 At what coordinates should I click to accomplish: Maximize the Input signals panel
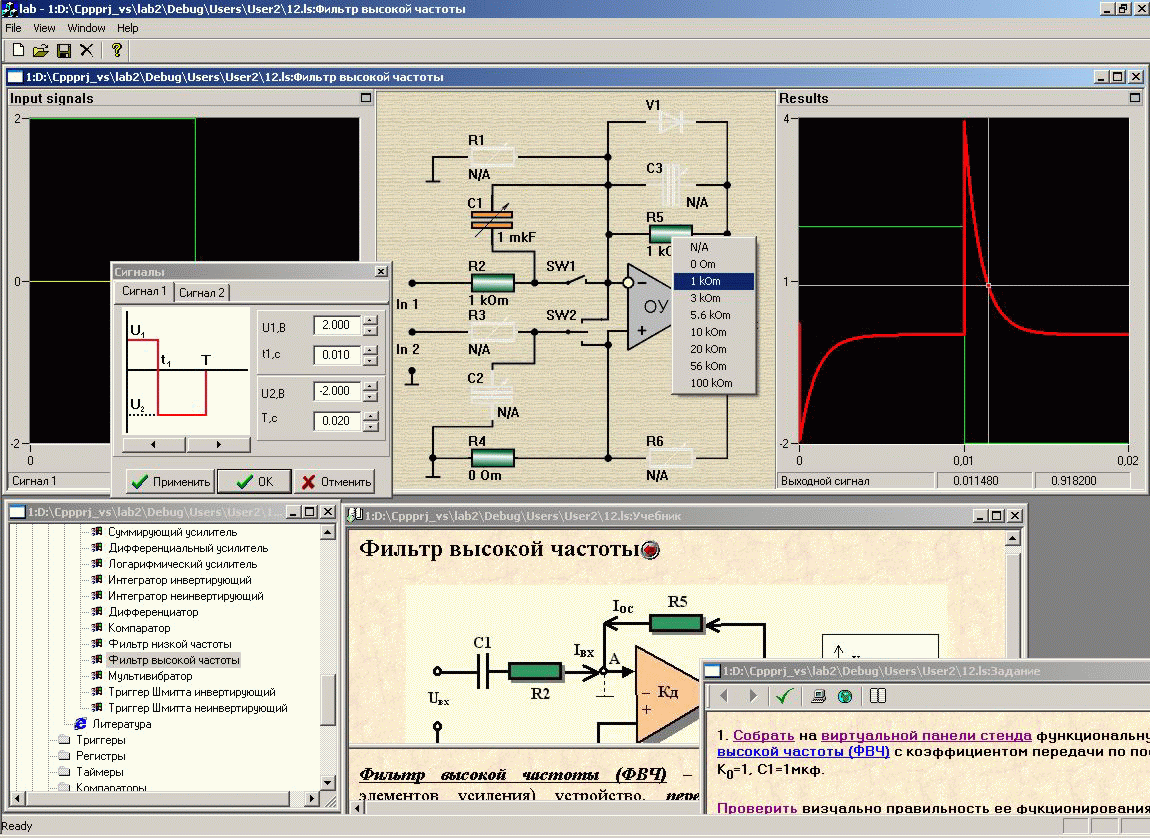366,98
